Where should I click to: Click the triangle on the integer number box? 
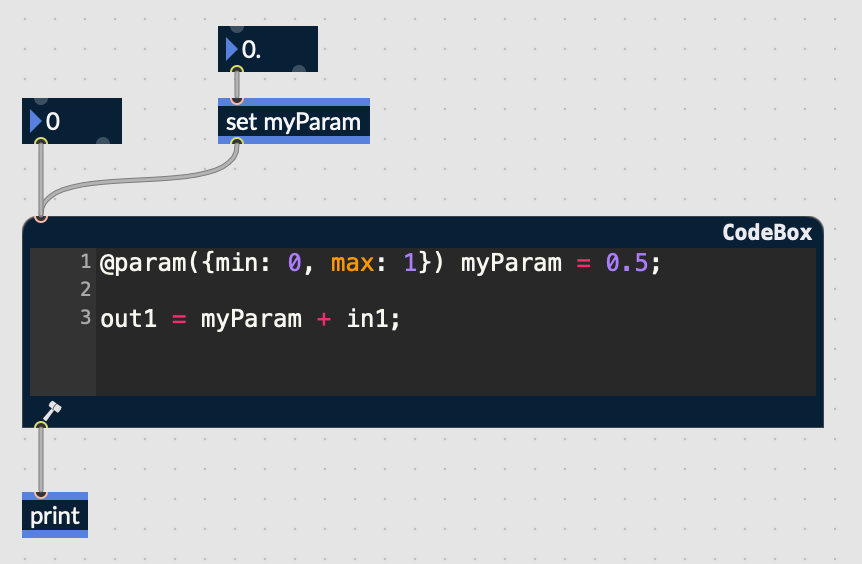click(x=36, y=122)
